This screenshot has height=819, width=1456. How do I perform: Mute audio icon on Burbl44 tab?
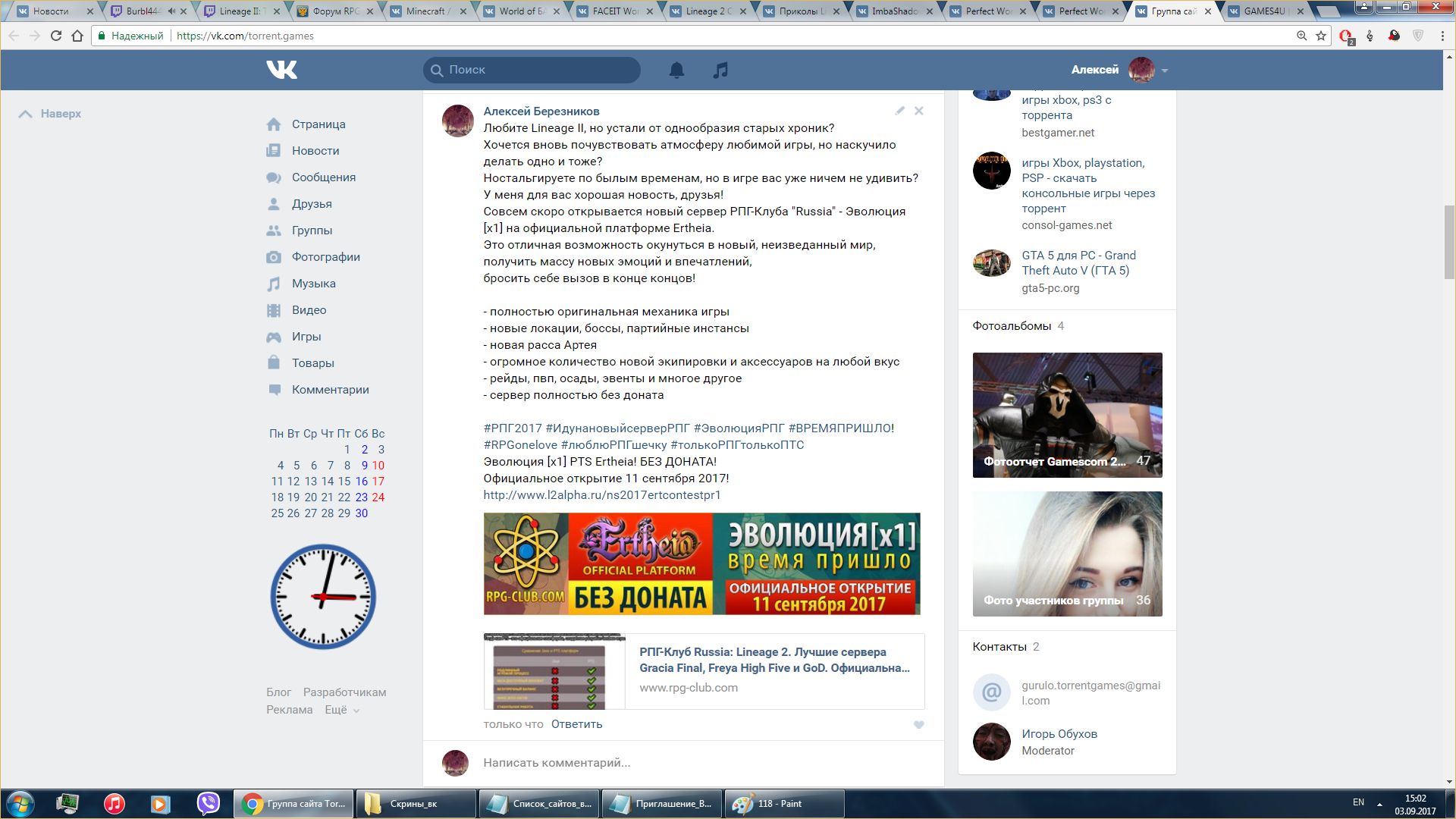click(x=171, y=11)
